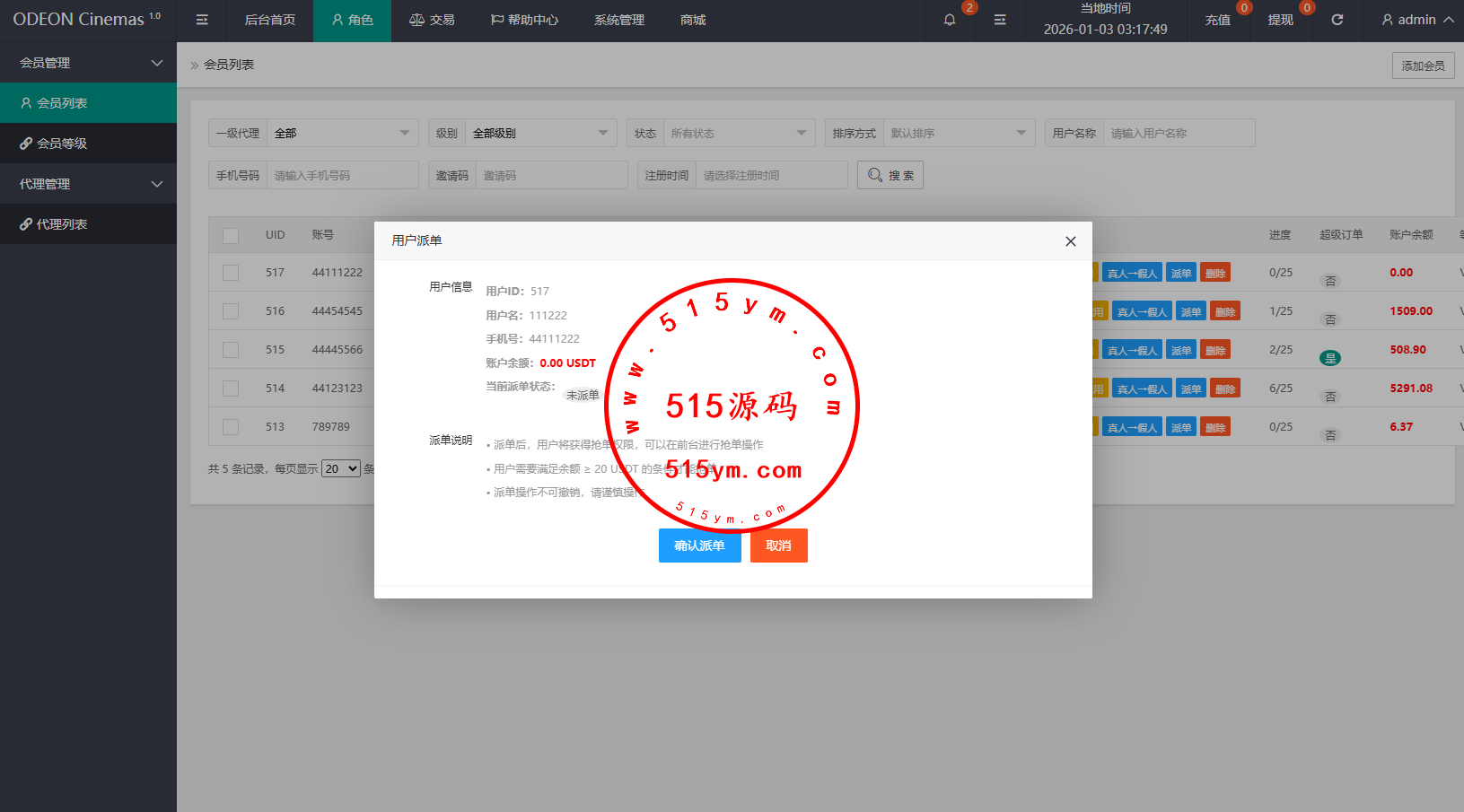Change page size dropdown showing 20
Image resolution: width=1464 pixels, height=812 pixels.
[341, 468]
